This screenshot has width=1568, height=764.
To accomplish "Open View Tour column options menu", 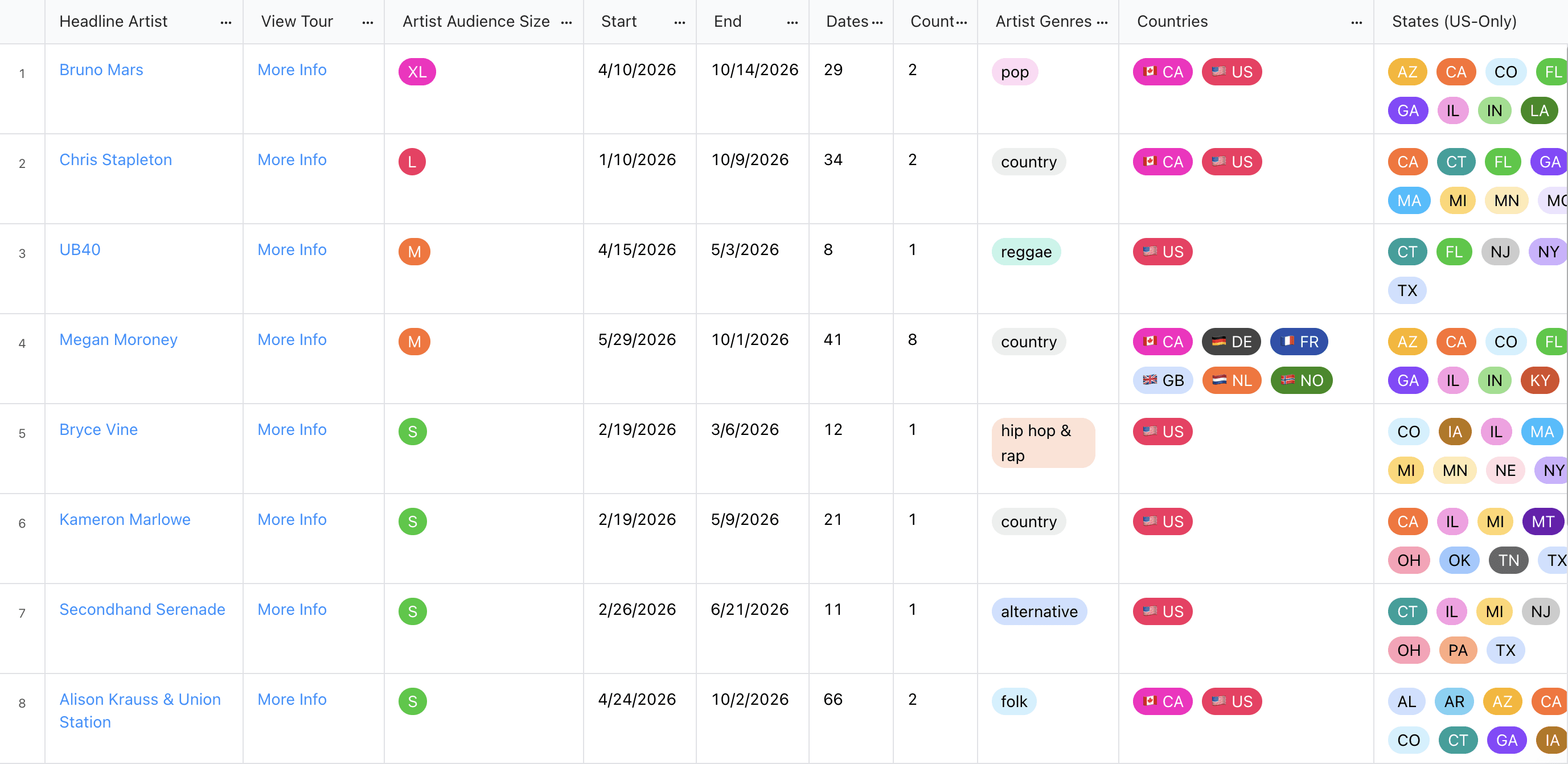I will (x=368, y=23).
